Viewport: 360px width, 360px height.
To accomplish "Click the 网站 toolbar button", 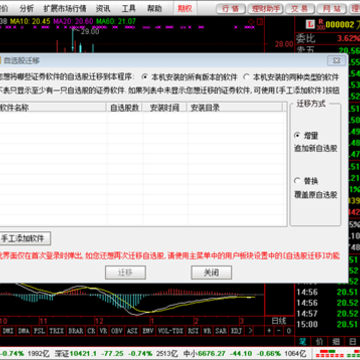I will tap(332, 9).
